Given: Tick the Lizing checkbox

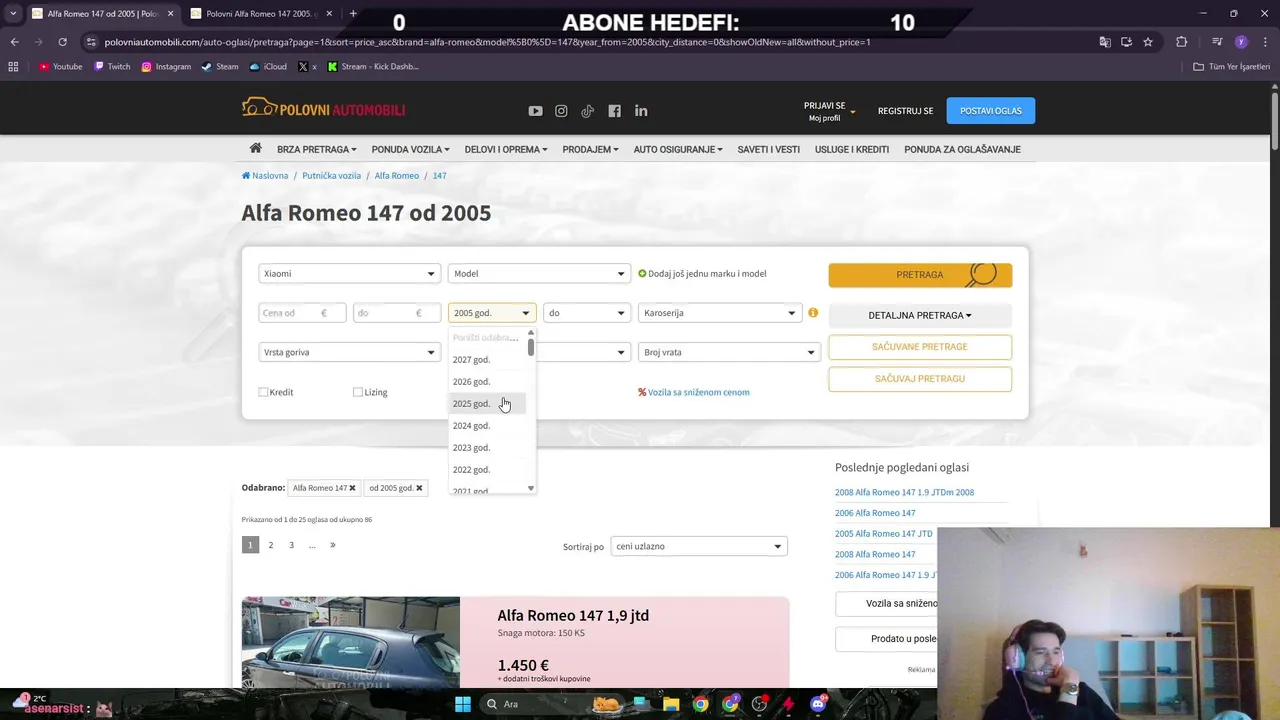Looking at the screenshot, I should point(358,392).
